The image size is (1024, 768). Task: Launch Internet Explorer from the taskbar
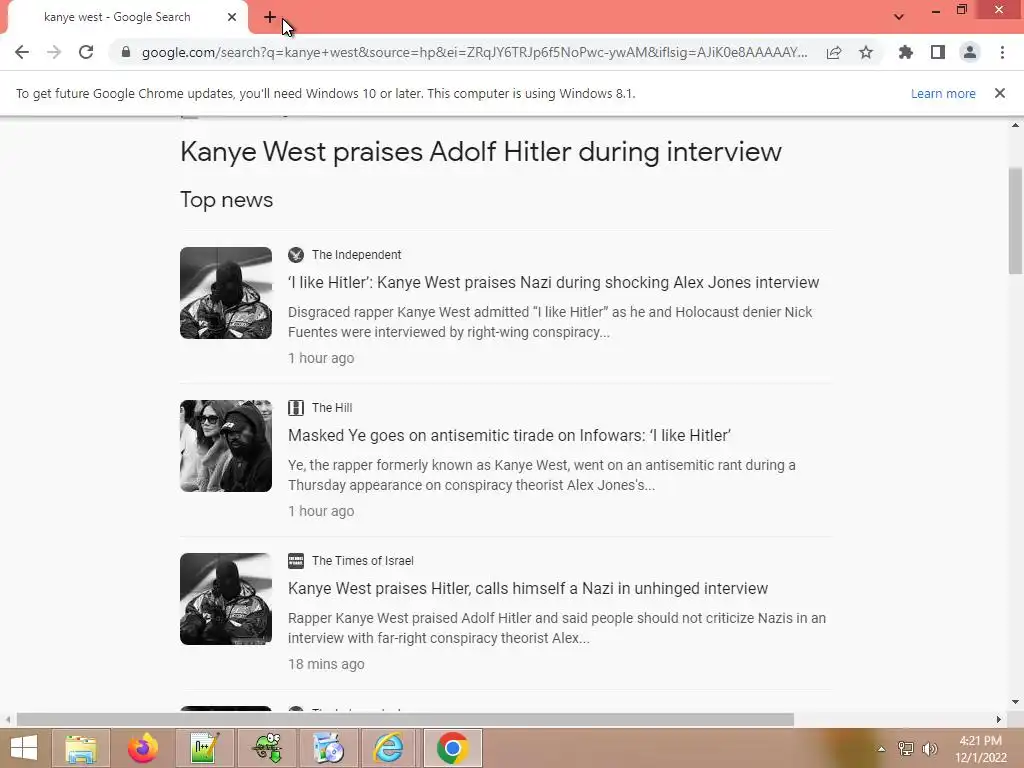click(389, 748)
